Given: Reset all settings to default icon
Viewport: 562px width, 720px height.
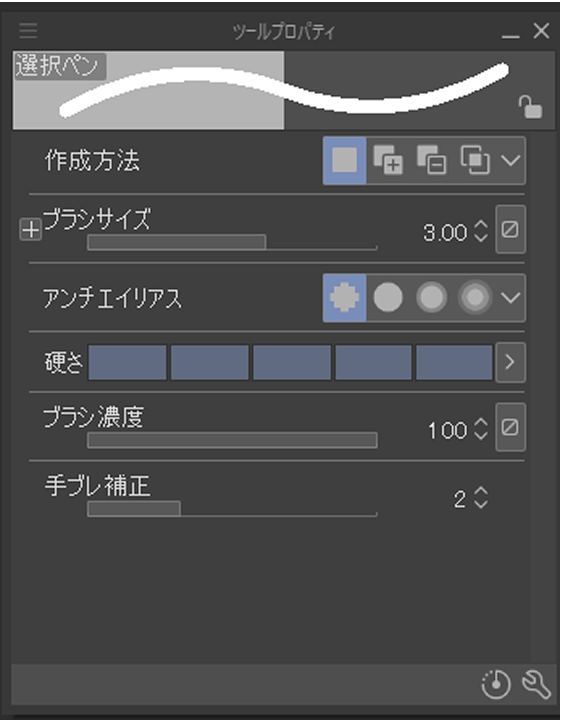Looking at the screenshot, I should (496, 685).
